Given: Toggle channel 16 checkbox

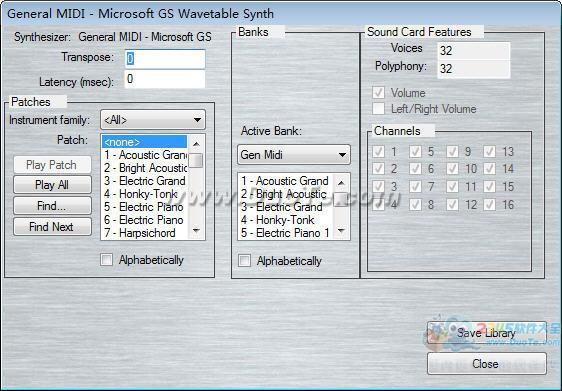Looking at the screenshot, I should [x=490, y=204].
